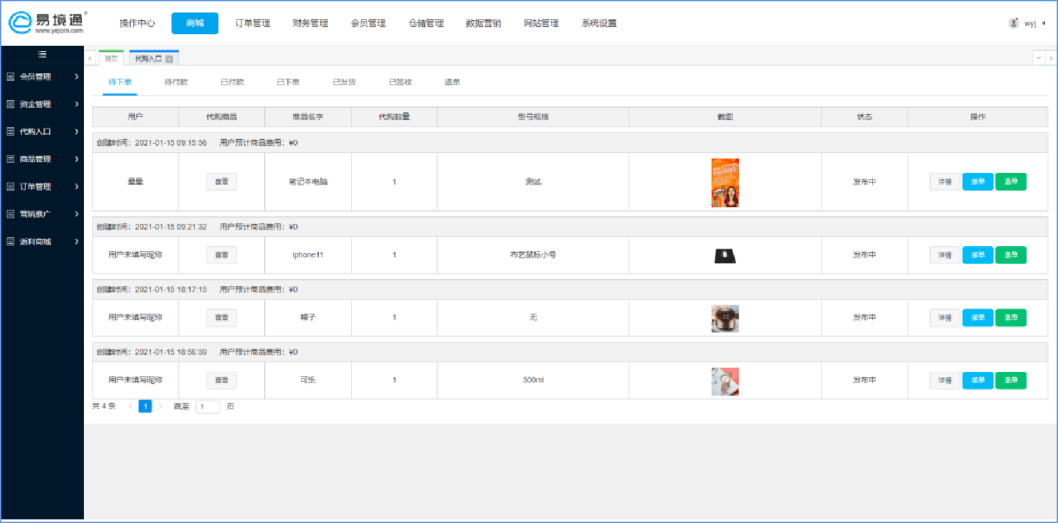Click the 商品管理 sidebar icon
Viewport: 1058px width, 523px height.
point(11,159)
